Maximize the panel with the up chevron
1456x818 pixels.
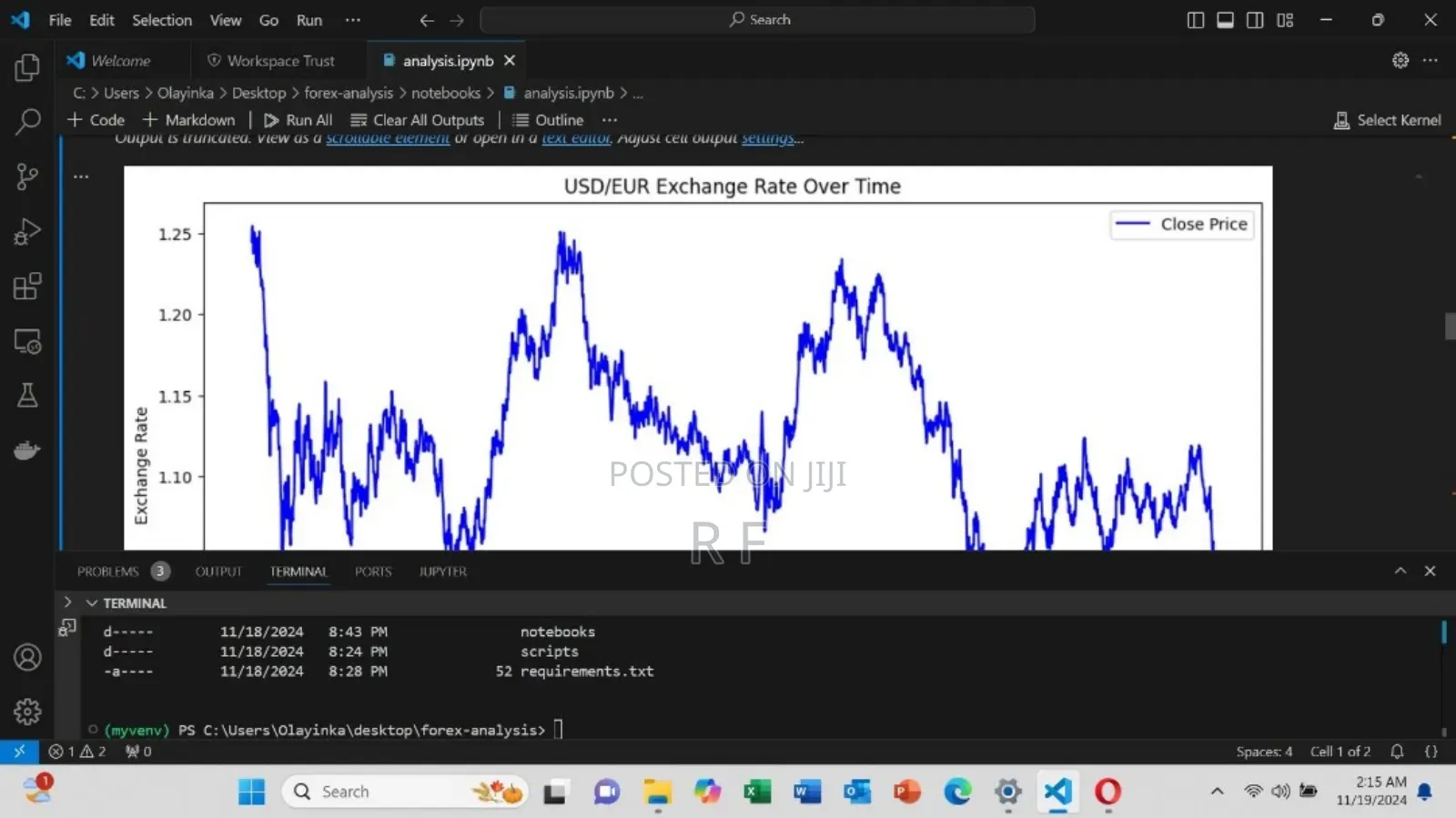[x=1400, y=571]
